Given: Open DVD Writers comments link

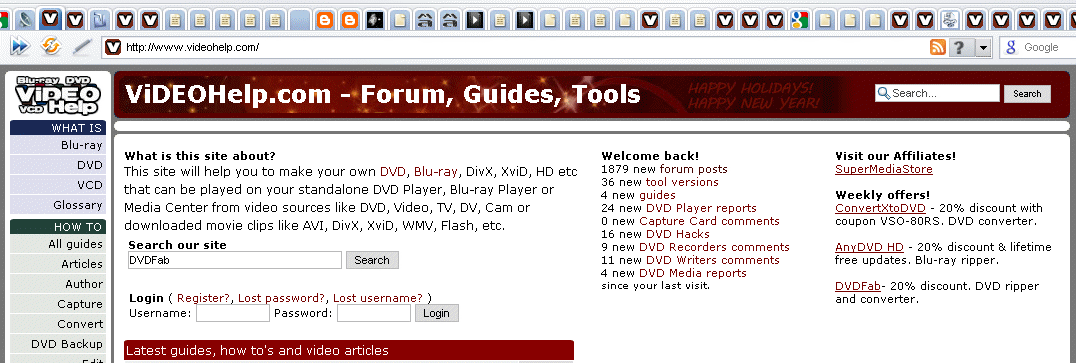Looking at the screenshot, I should pos(713,260).
